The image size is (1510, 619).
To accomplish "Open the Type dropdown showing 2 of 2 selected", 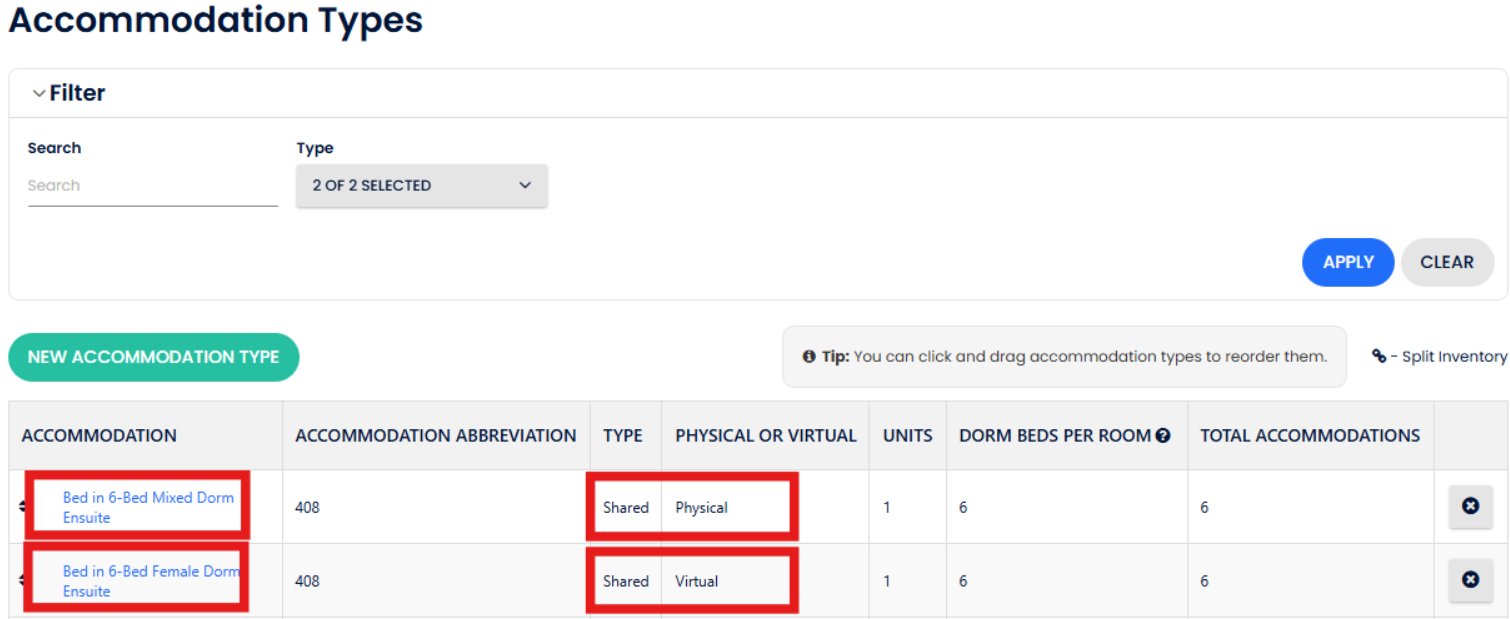I will click(x=421, y=186).
